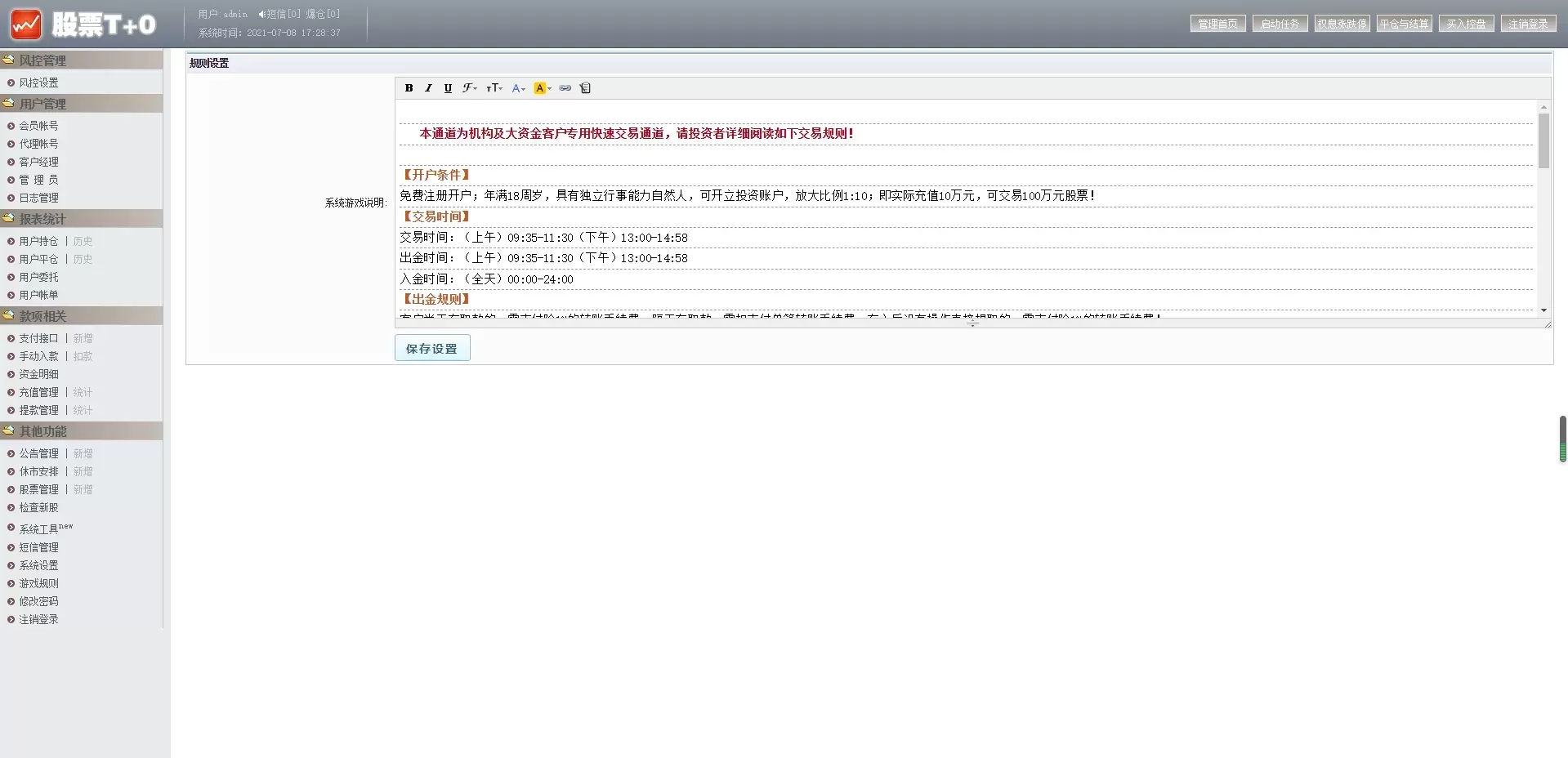This screenshot has height=758, width=1568.
Task: Click the 股票T+0 logo icon
Action: (26, 25)
